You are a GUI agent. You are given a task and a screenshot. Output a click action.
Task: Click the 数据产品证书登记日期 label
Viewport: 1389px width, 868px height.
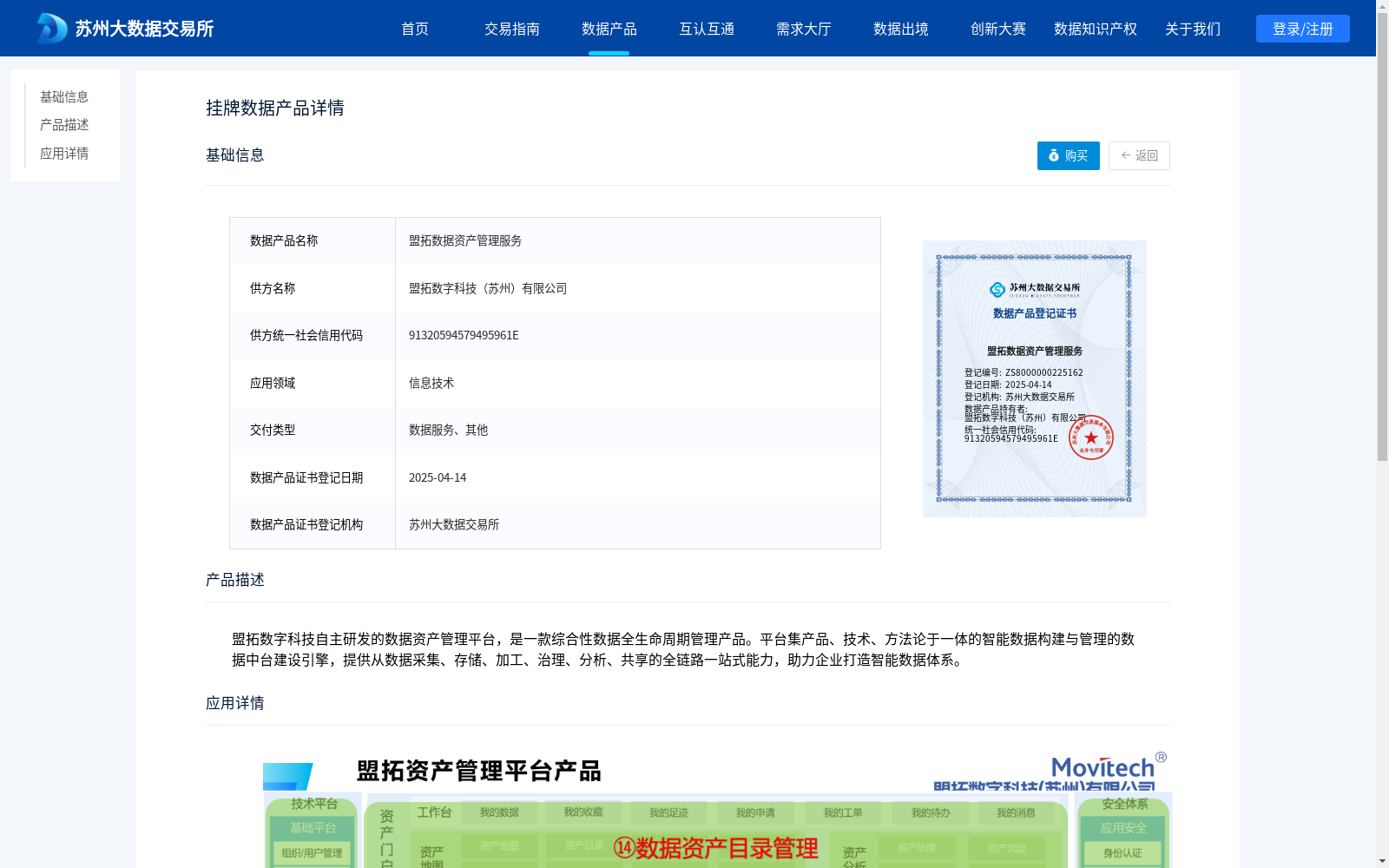pyautogui.click(x=306, y=477)
